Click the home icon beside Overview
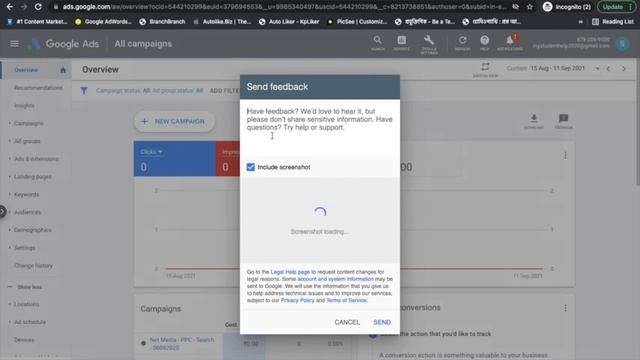 pyautogui.click(x=63, y=70)
